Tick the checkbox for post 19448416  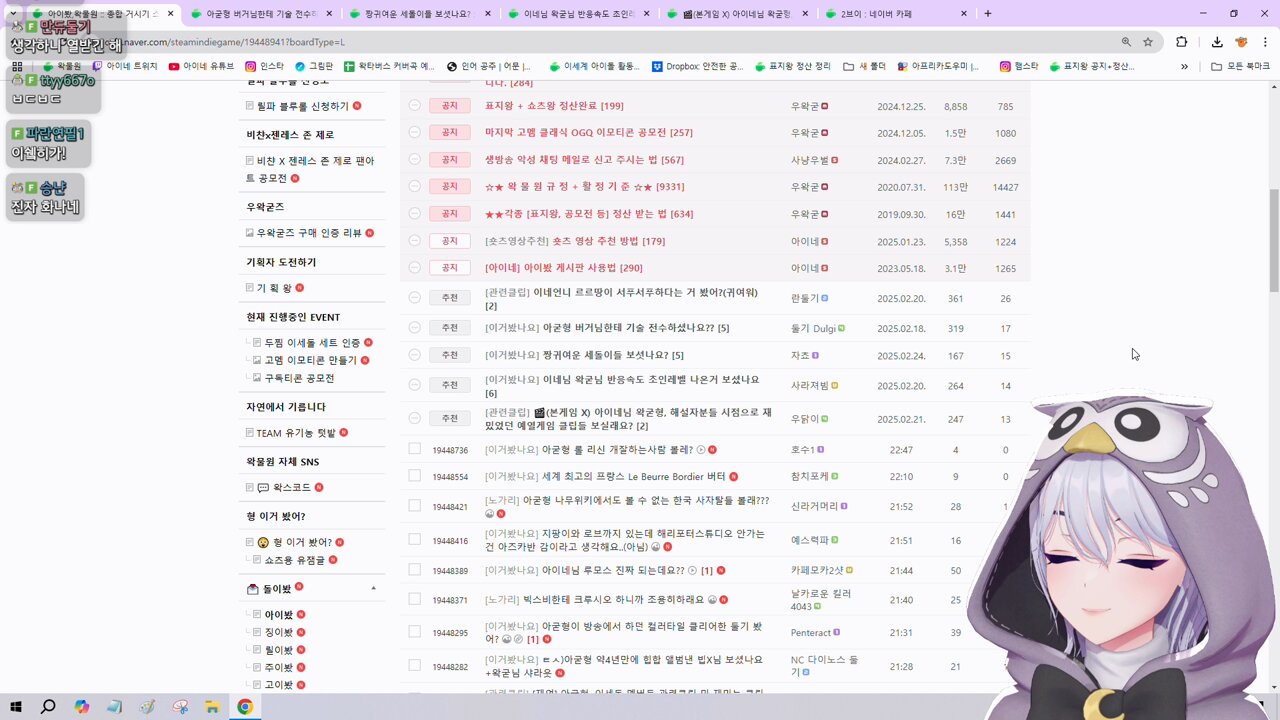(x=415, y=539)
